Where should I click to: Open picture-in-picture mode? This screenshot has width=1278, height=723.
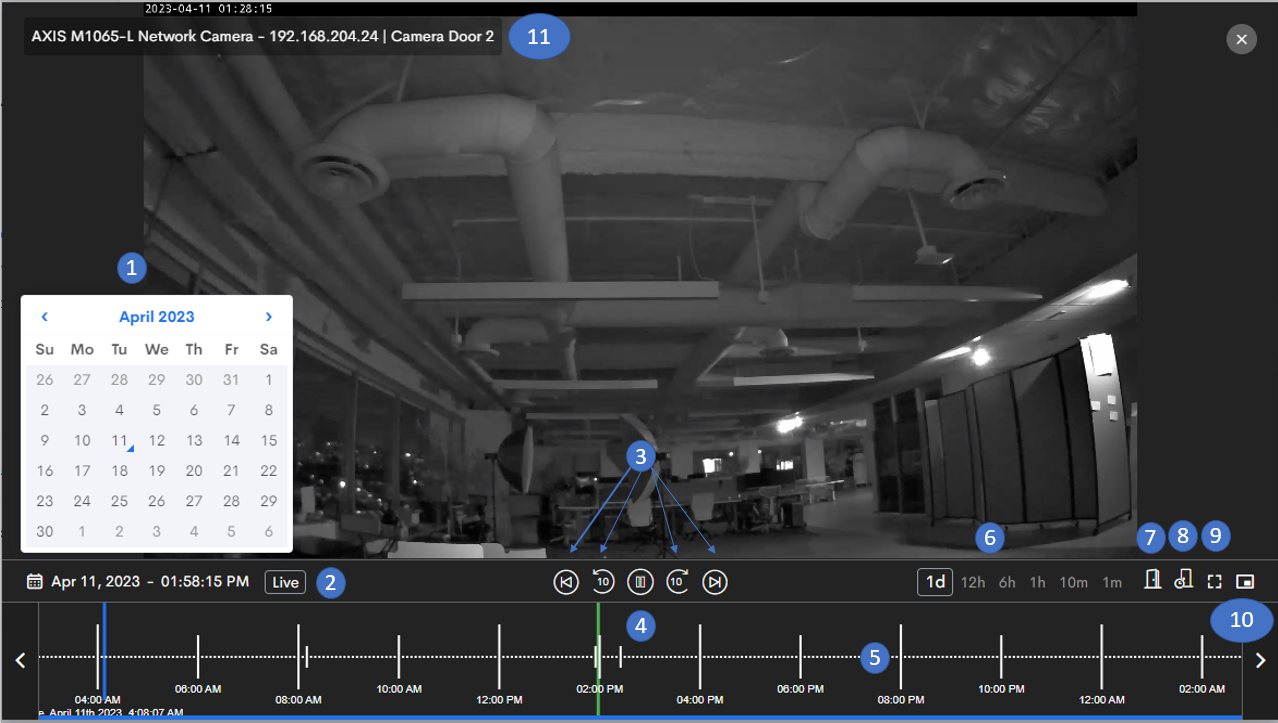(x=1243, y=582)
